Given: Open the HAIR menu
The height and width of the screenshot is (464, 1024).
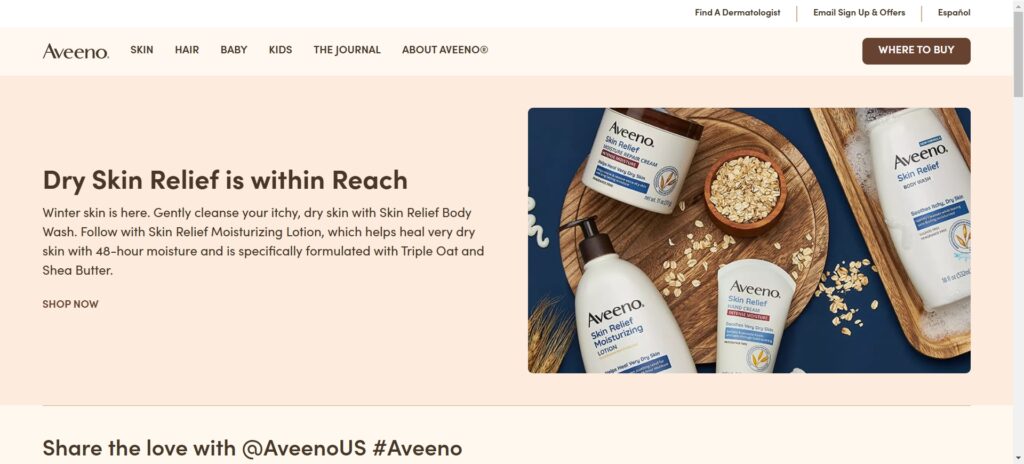Looking at the screenshot, I should pos(187,50).
